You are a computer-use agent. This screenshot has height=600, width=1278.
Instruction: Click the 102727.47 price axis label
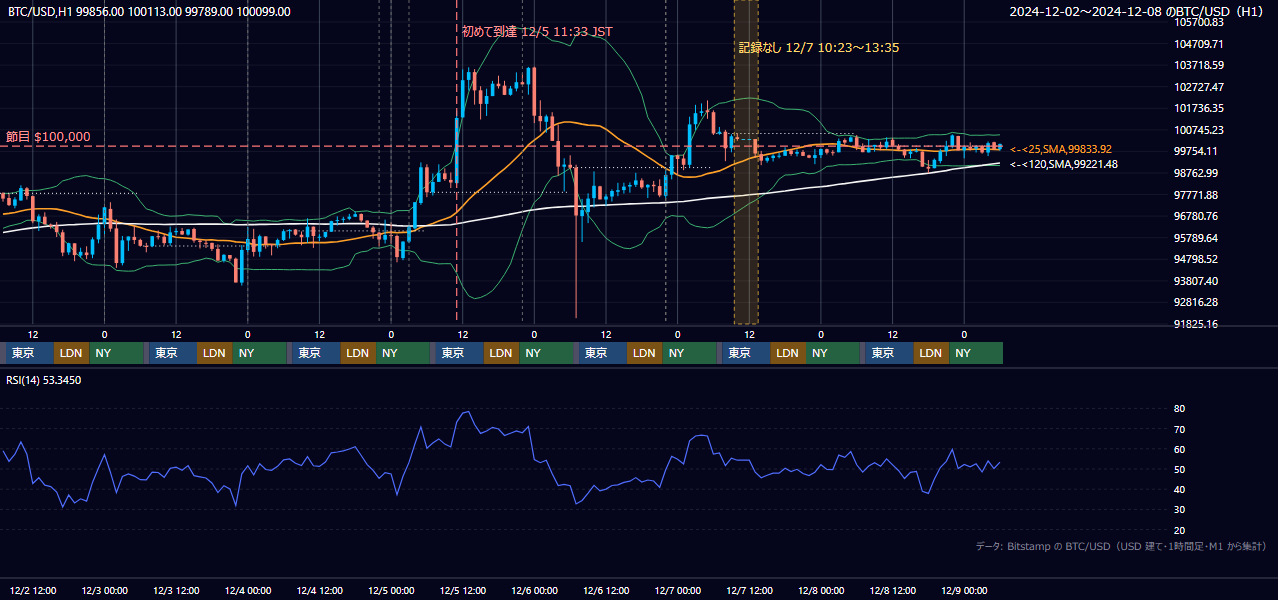1200,87
